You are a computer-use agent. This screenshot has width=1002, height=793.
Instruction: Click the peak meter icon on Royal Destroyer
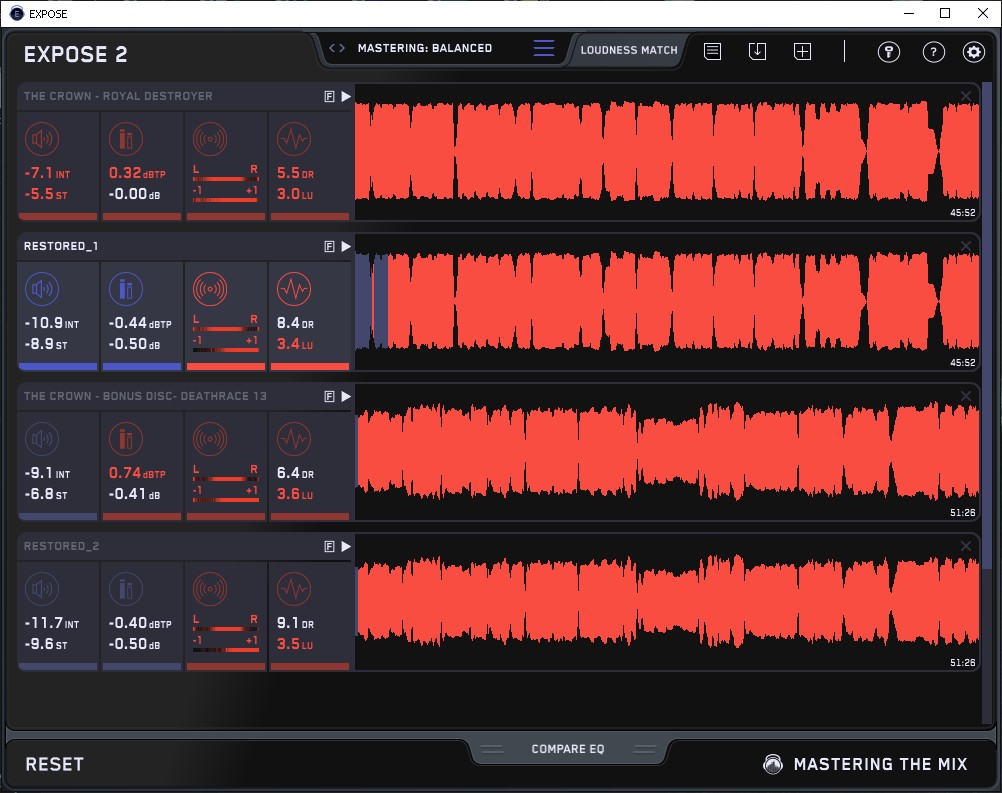point(126,139)
